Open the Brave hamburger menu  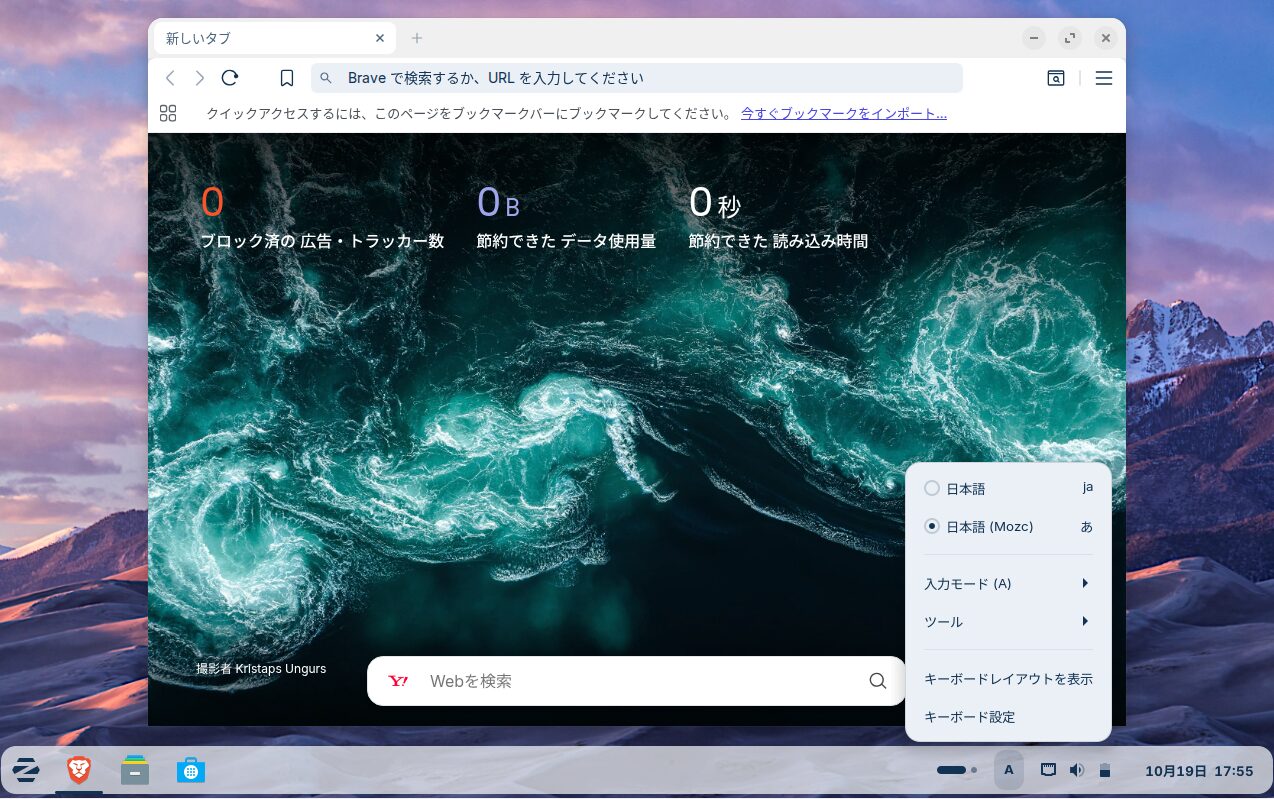[1103, 78]
